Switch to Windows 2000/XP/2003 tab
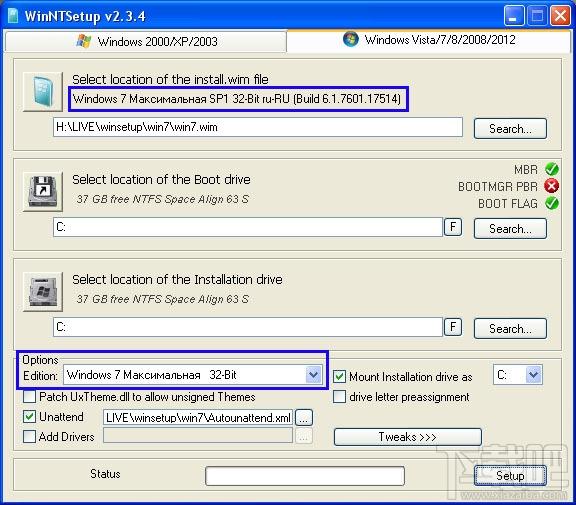 (x=145, y=42)
